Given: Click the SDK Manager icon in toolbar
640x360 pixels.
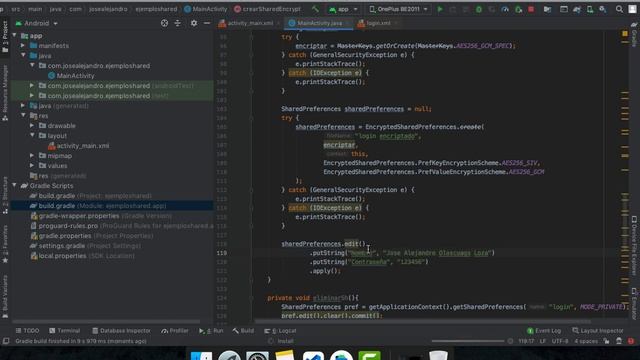Looking at the screenshot, I should 603,9.
